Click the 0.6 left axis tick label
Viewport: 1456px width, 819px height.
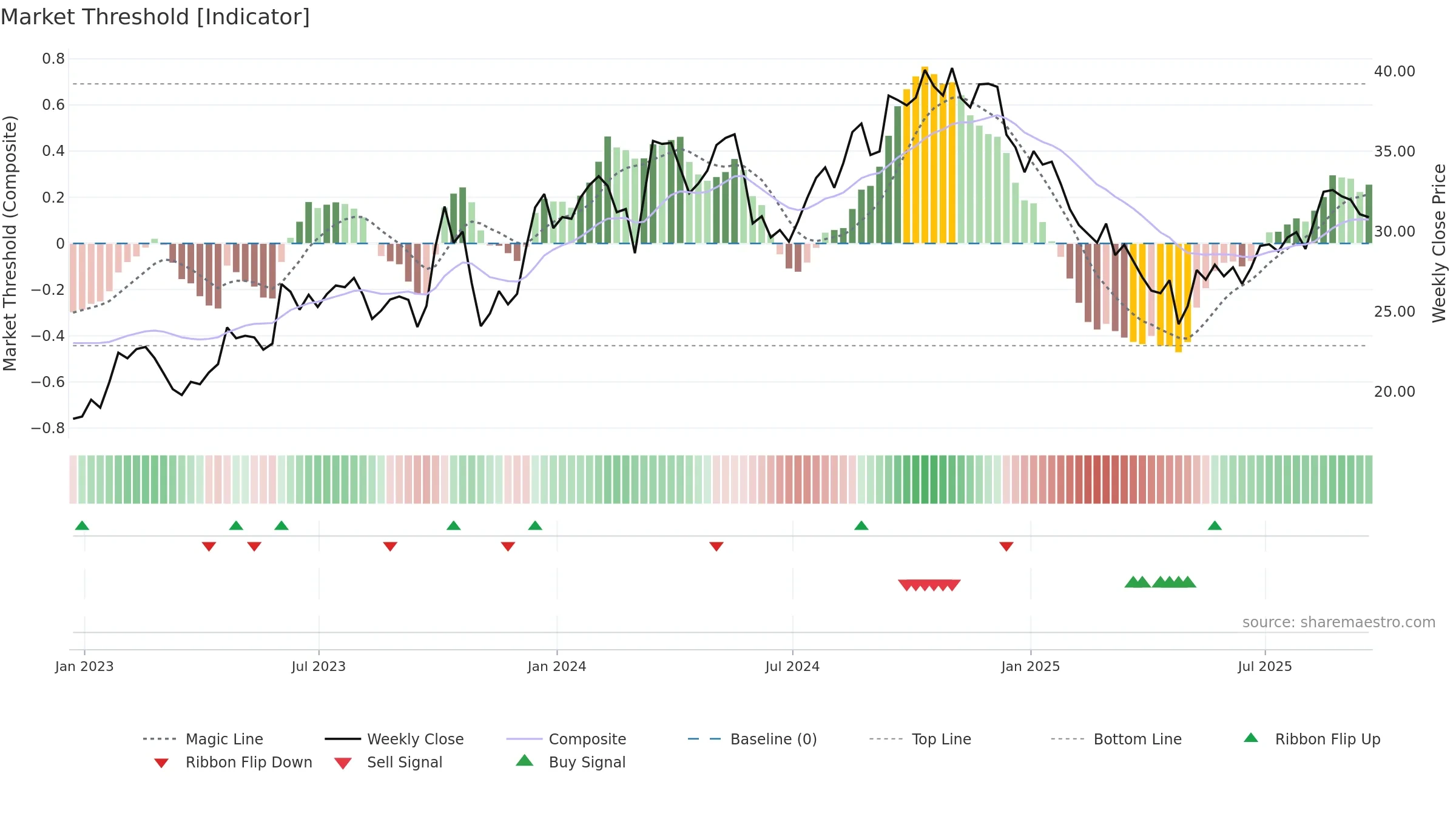[x=53, y=105]
